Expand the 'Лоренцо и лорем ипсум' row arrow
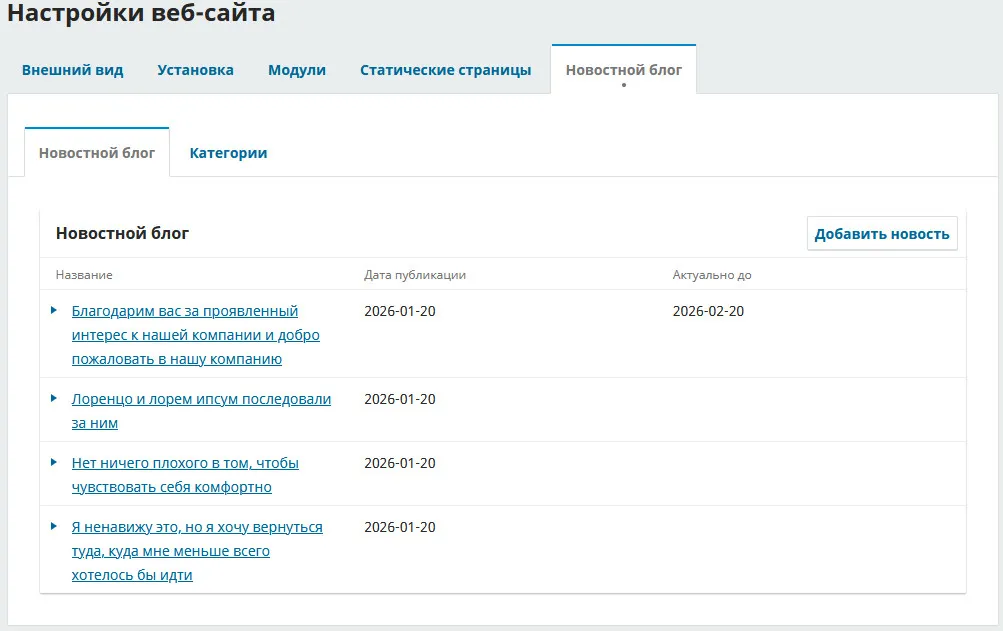 click(54, 398)
